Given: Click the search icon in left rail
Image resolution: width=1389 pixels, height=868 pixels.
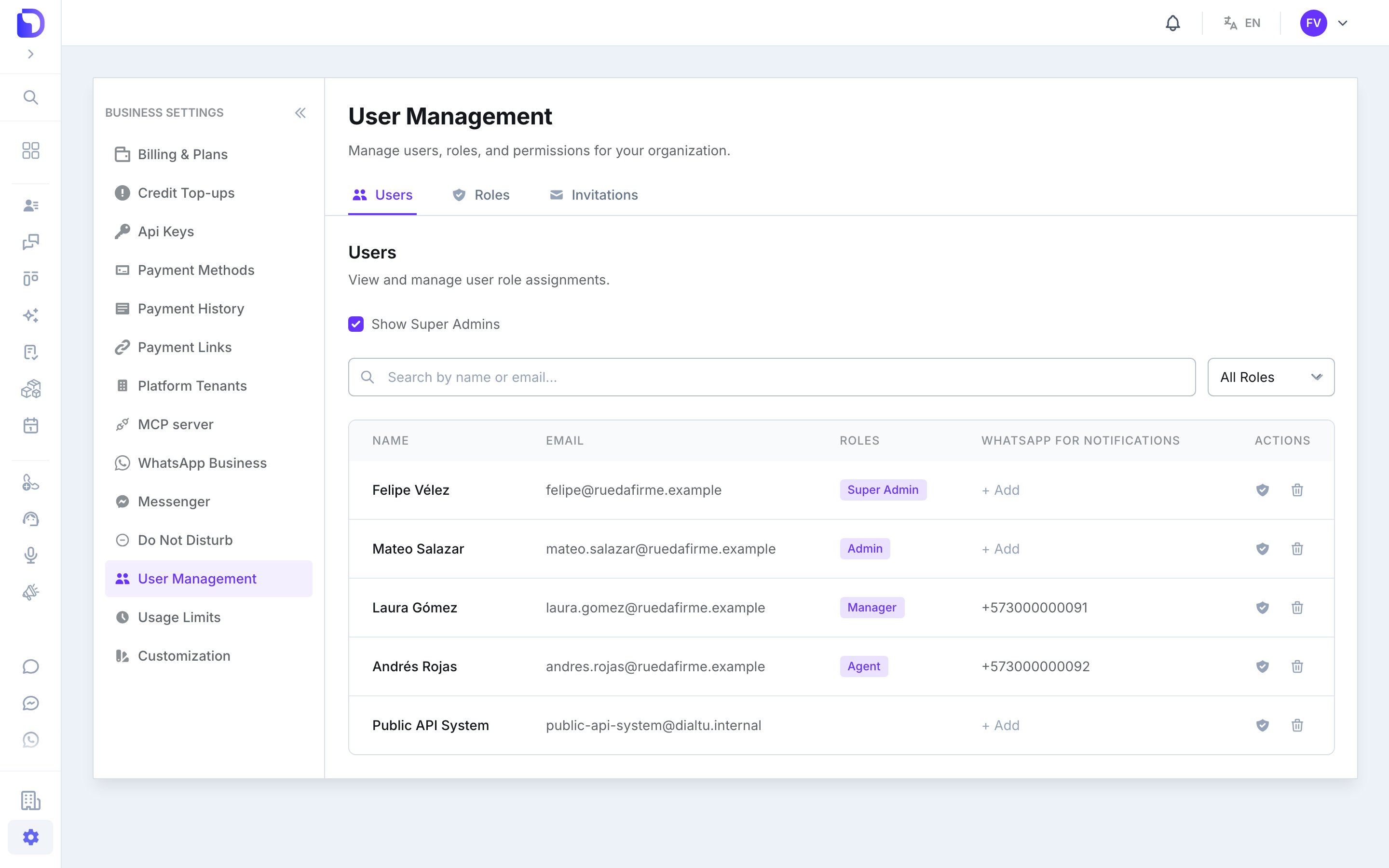Looking at the screenshot, I should (30, 97).
